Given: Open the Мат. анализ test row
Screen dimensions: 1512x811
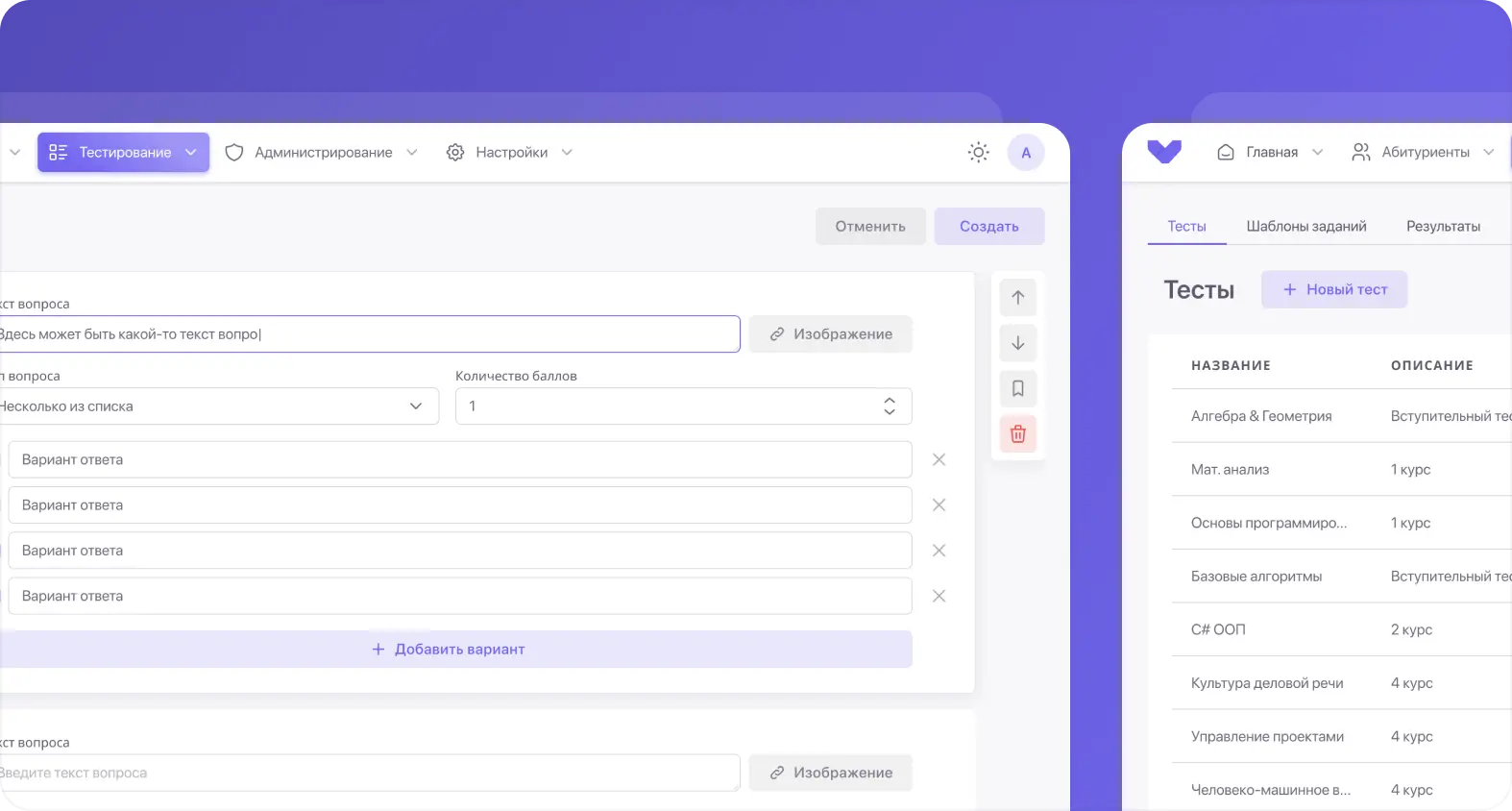Looking at the screenshot, I should pyautogui.click(x=1342, y=469).
